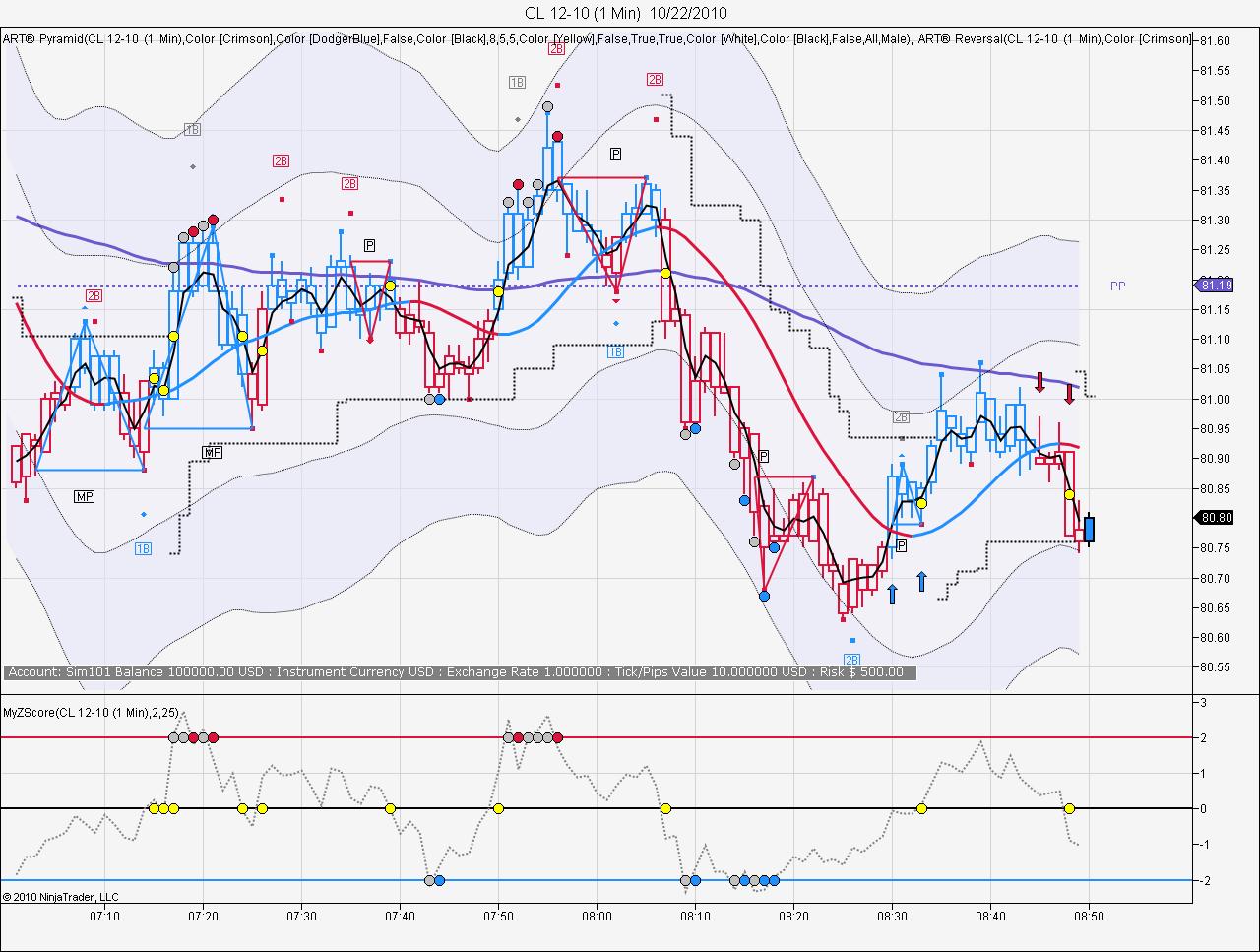Viewport: 1260px width, 952px height.
Task: Click the 08:50 time axis label
Action: (1089, 917)
